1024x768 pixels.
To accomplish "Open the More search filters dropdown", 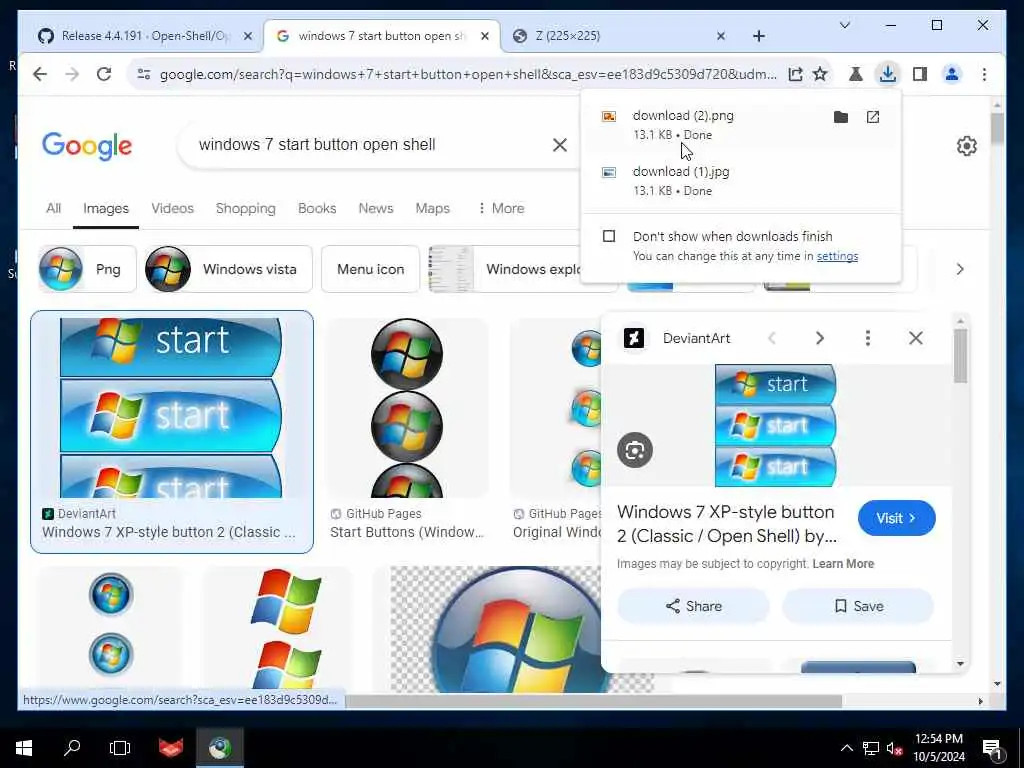I will [x=501, y=208].
